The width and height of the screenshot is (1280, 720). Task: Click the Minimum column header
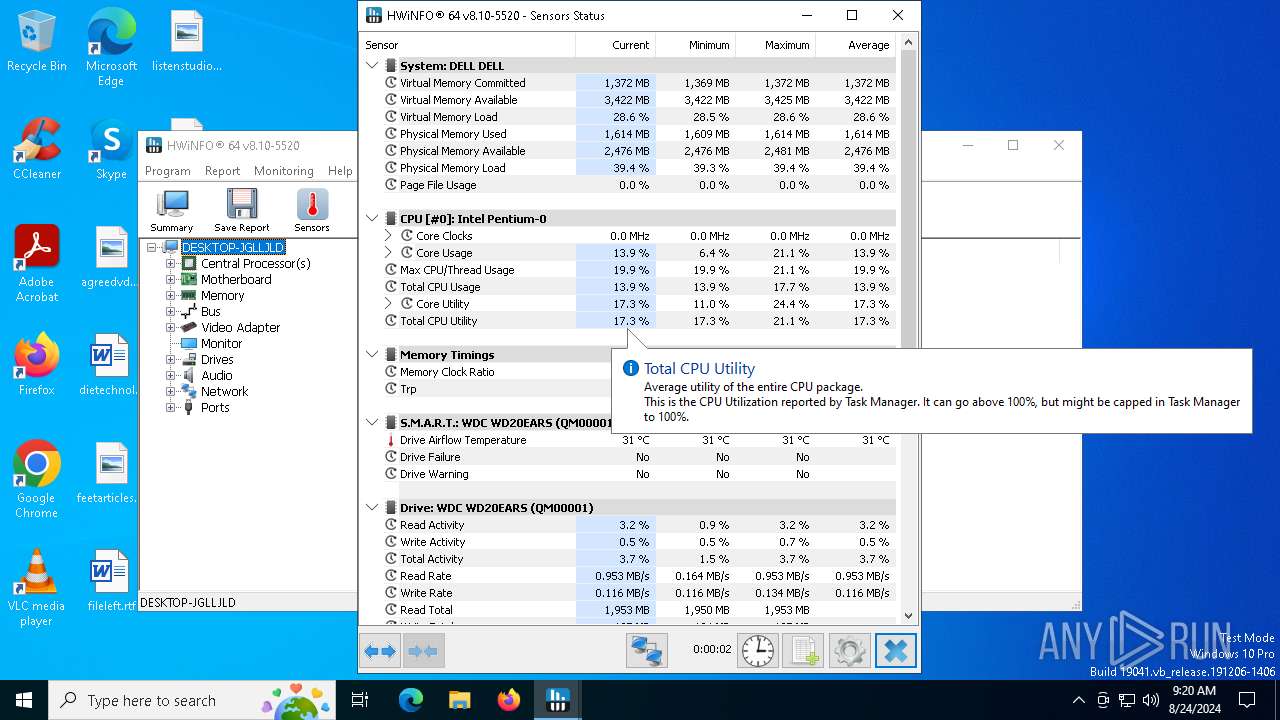click(695, 45)
